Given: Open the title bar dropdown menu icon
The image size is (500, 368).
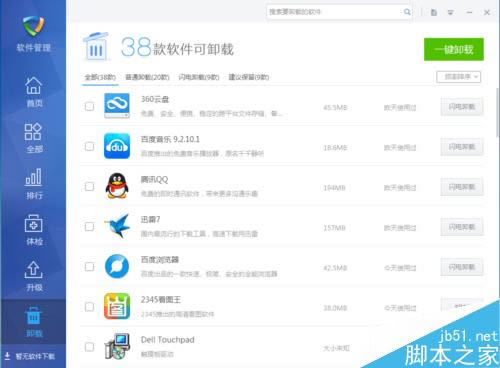Looking at the screenshot, I should (x=450, y=12).
